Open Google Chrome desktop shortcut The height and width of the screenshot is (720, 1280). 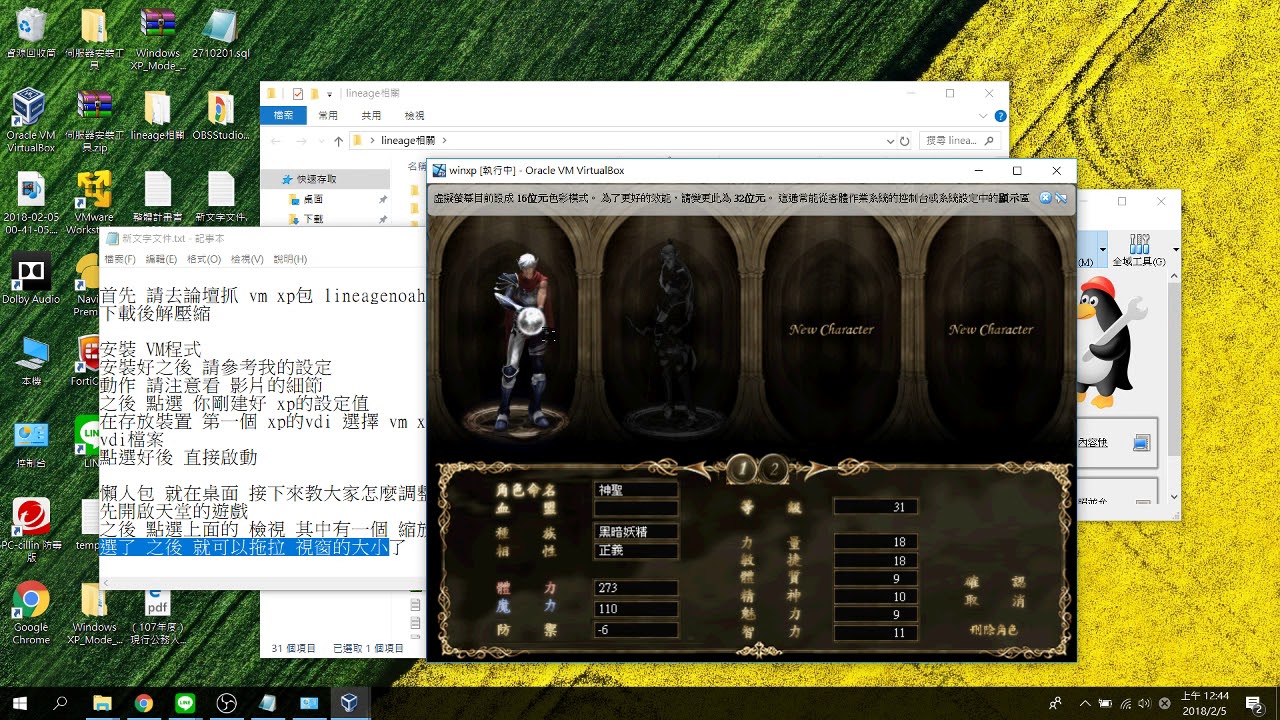[31, 612]
